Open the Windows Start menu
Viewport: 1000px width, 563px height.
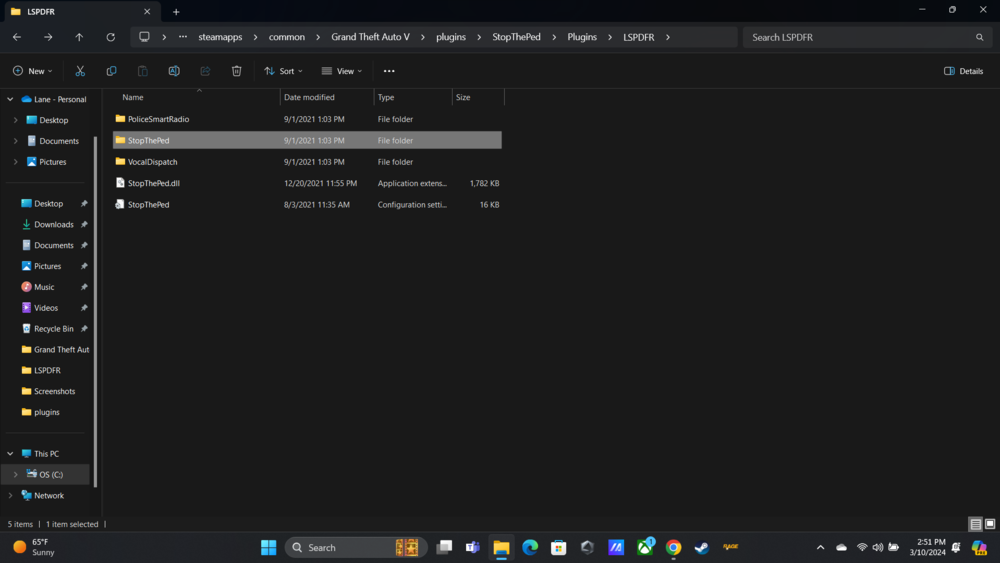click(268, 547)
